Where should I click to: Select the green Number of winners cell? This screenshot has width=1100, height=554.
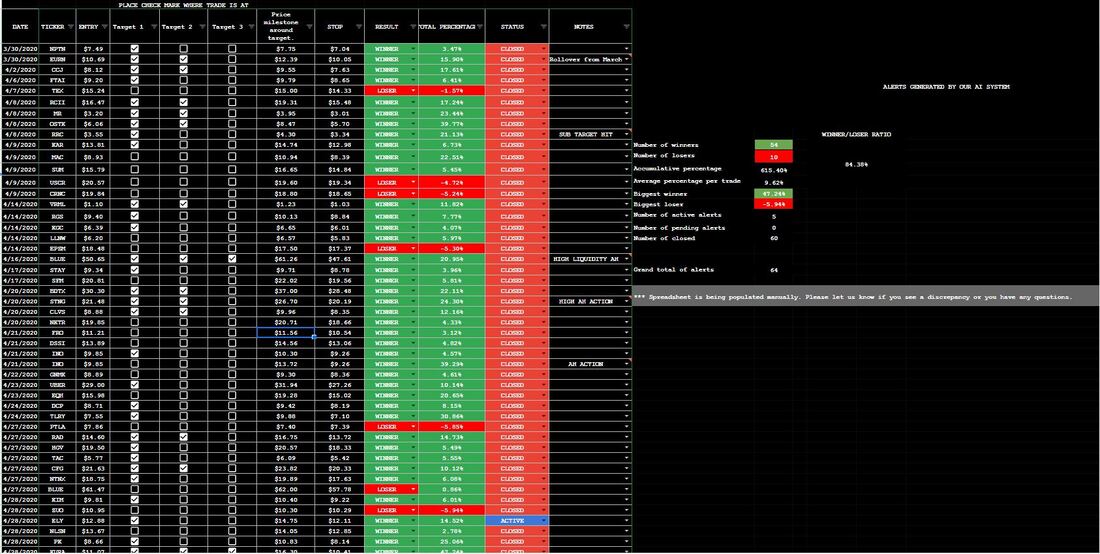773,145
